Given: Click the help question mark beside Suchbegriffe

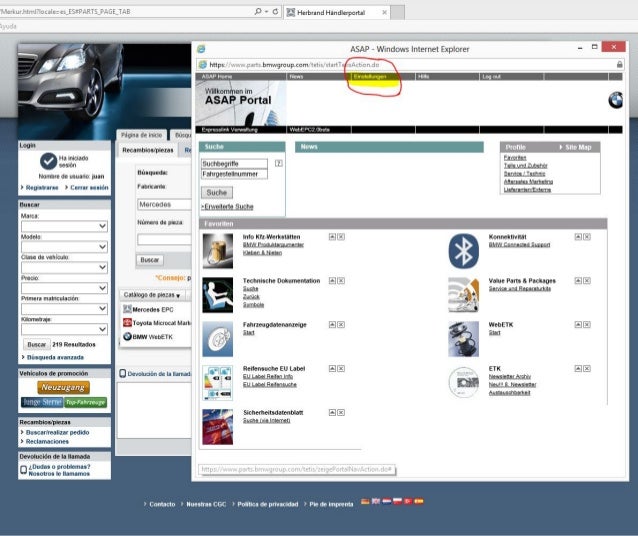Looking at the screenshot, I should [279, 163].
